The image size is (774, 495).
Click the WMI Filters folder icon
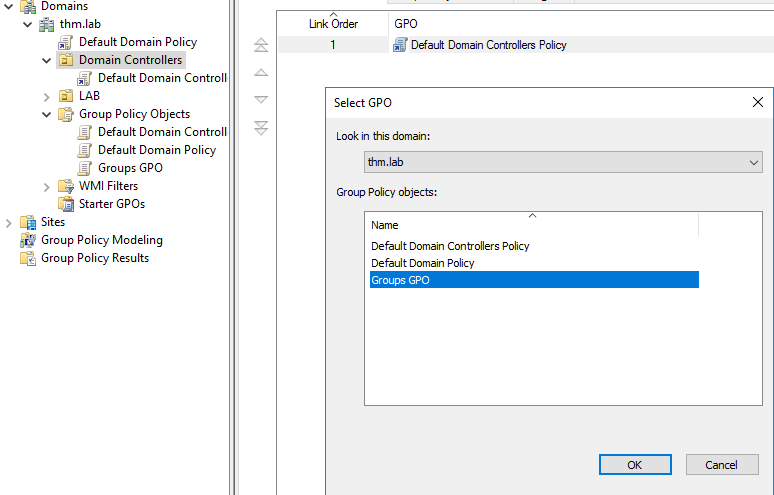(66, 186)
